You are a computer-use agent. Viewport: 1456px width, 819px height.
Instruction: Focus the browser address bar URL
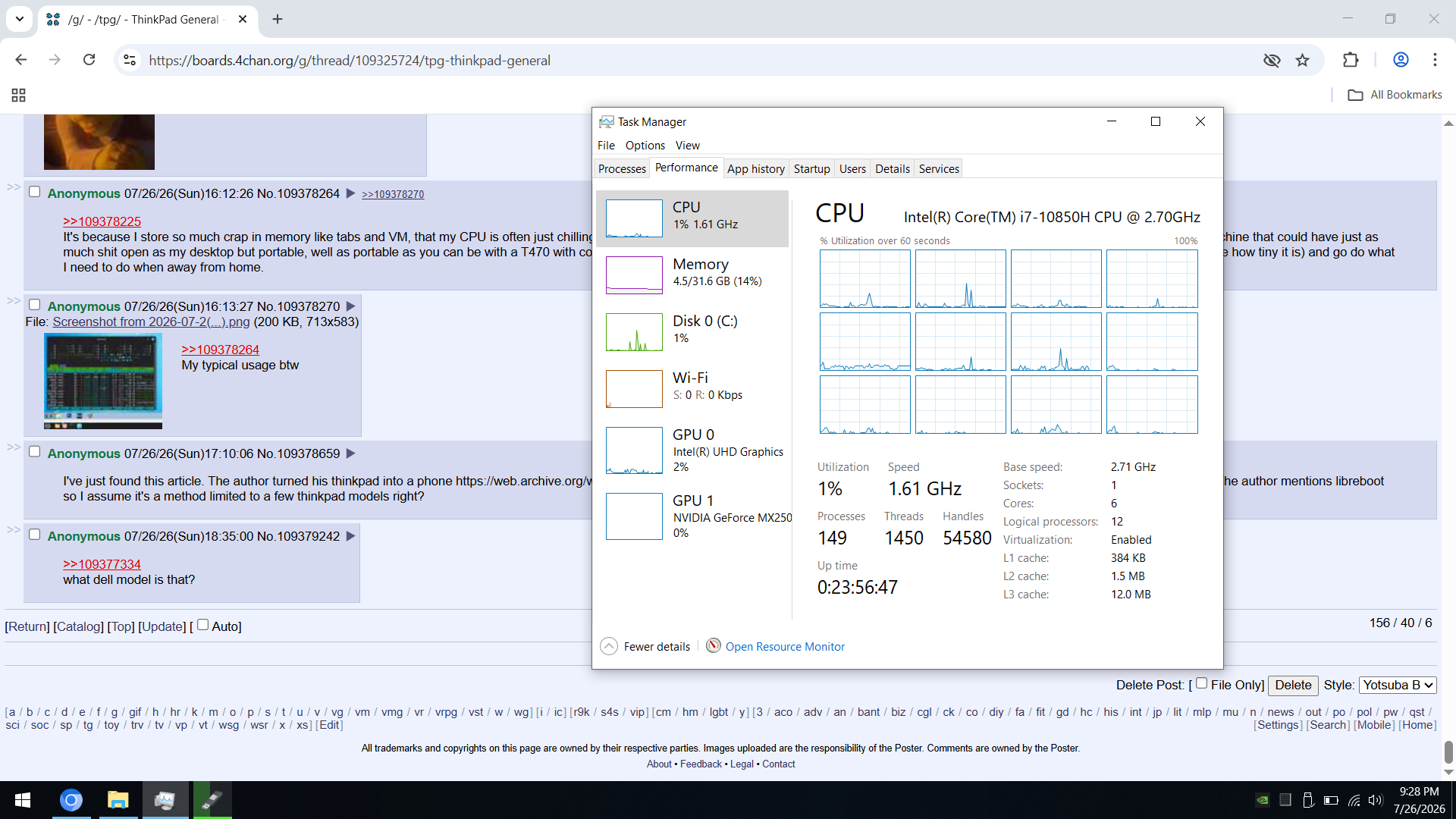pyautogui.click(x=350, y=60)
